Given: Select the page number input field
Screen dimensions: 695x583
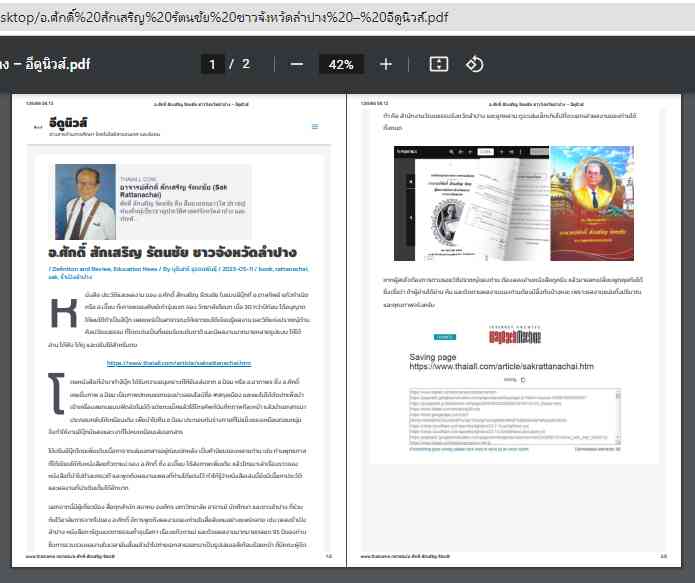Looking at the screenshot, I should pos(211,64).
